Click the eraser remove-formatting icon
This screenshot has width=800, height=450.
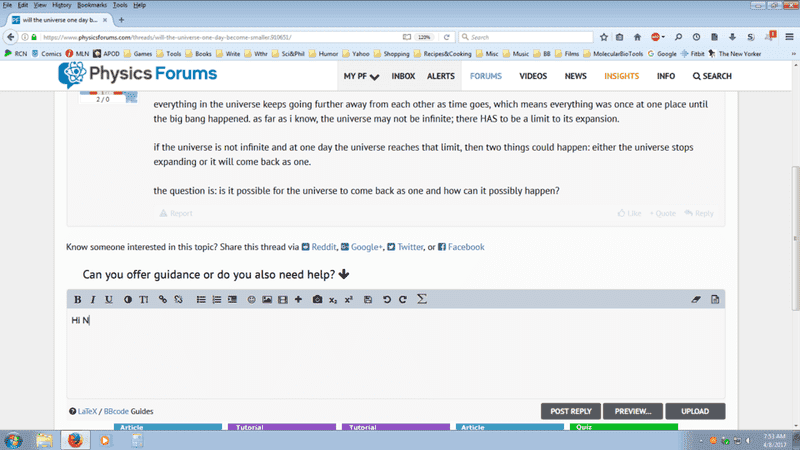[x=697, y=300]
